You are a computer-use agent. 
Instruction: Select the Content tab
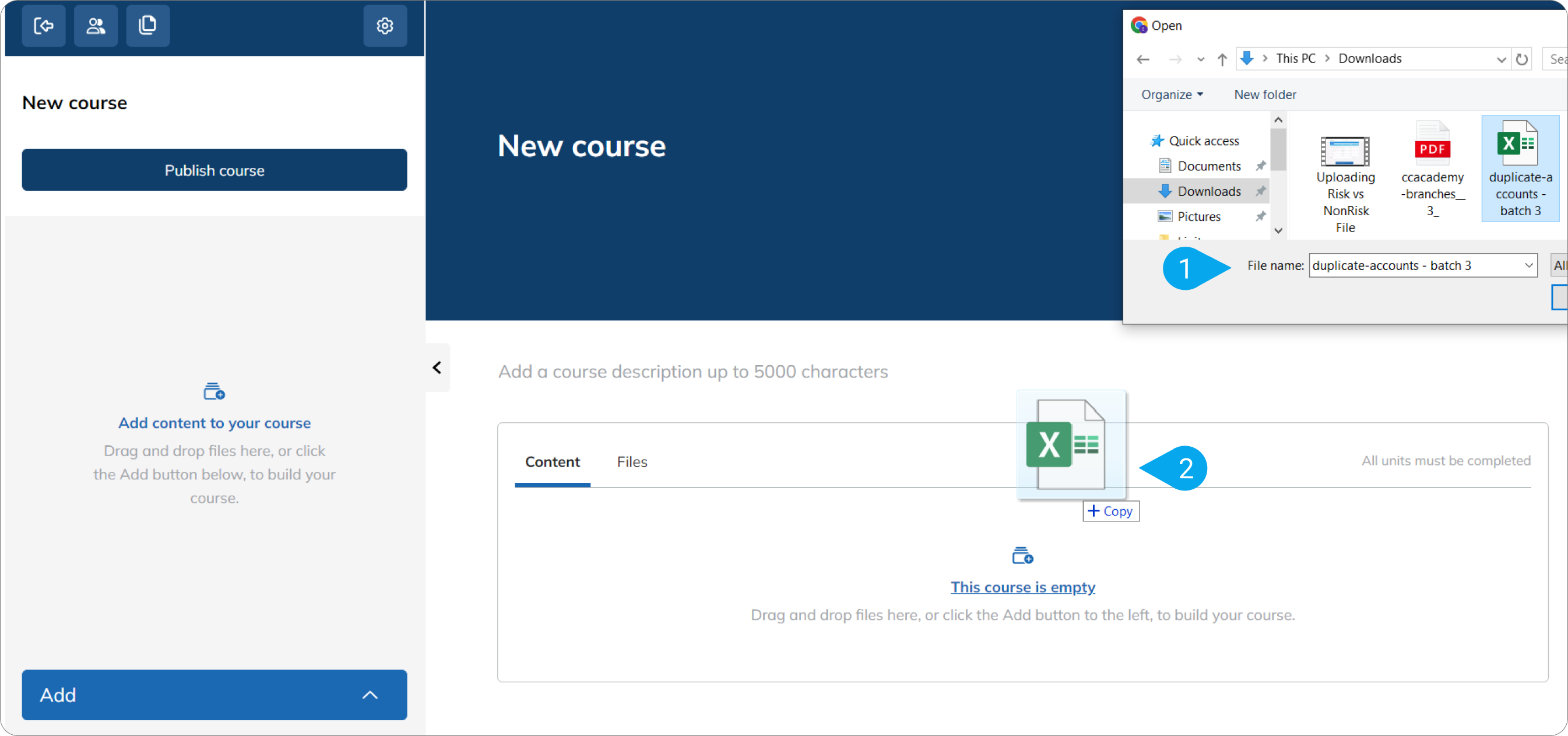point(552,461)
